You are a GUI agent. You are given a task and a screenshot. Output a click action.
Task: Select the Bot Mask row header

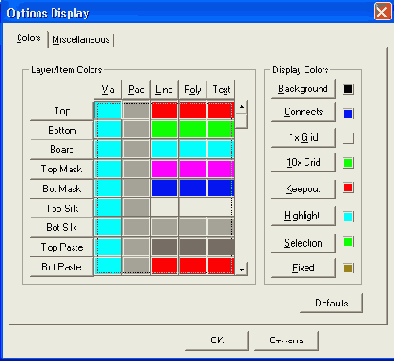(61, 189)
